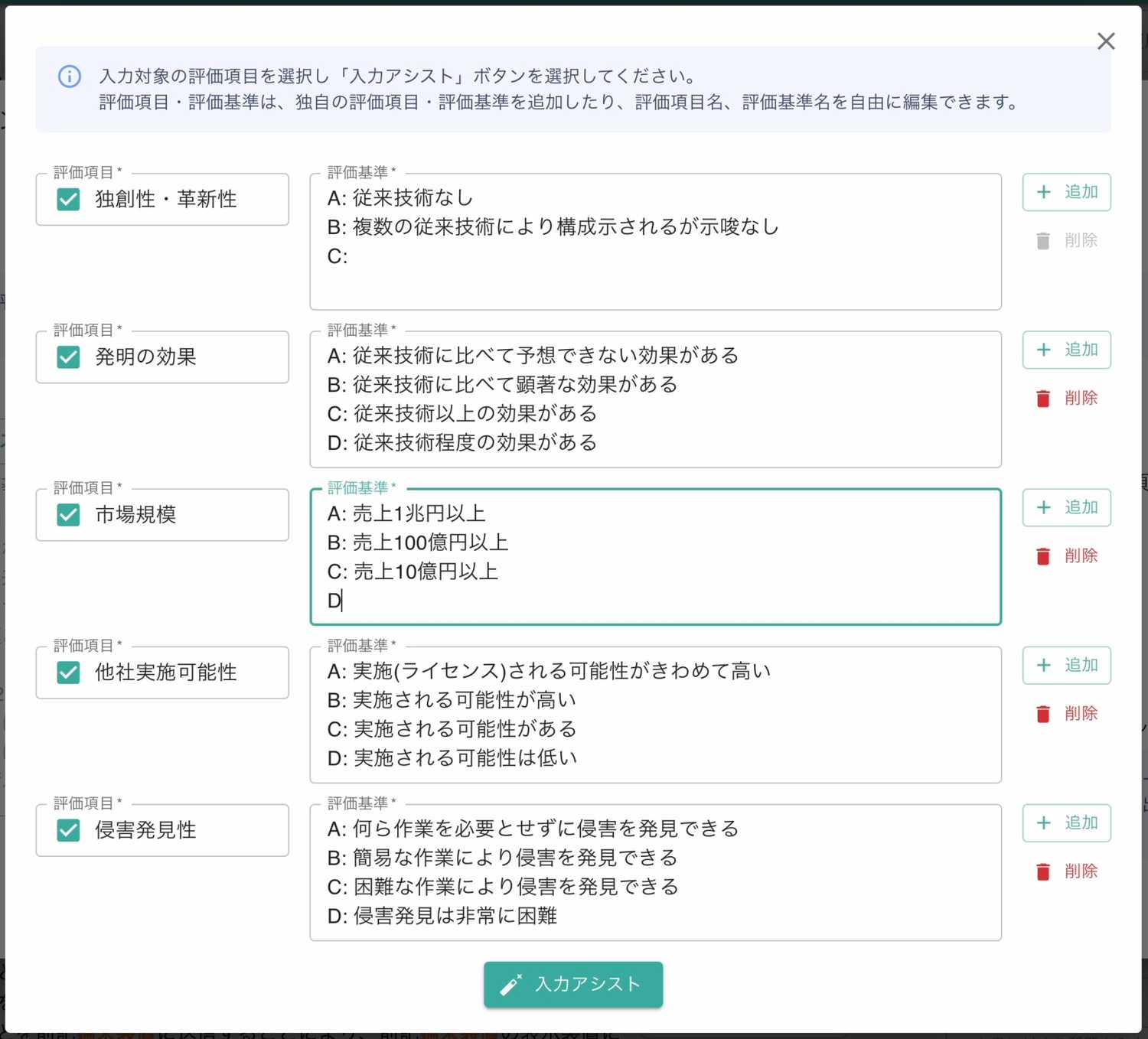Click the info icon in the notice banner
This screenshot has width=1148, height=1039.
[x=69, y=77]
